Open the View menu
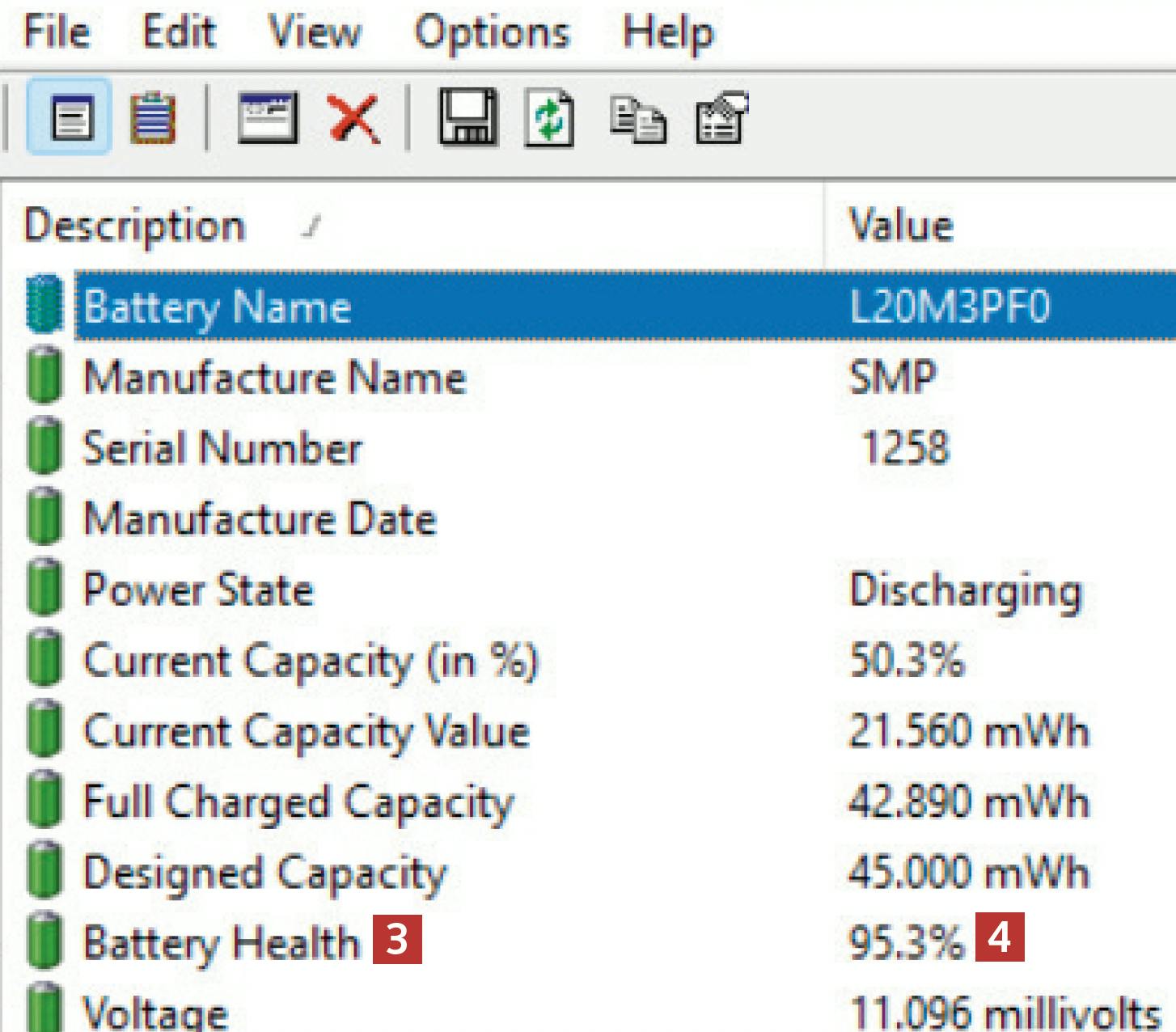This screenshot has width=1176, height=1032. [314, 32]
